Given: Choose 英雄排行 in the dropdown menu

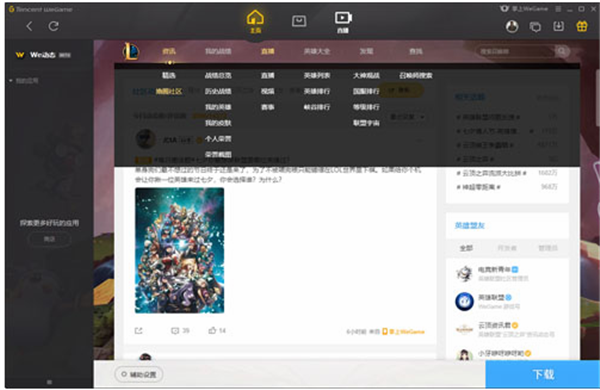Looking at the screenshot, I should pos(317,91).
